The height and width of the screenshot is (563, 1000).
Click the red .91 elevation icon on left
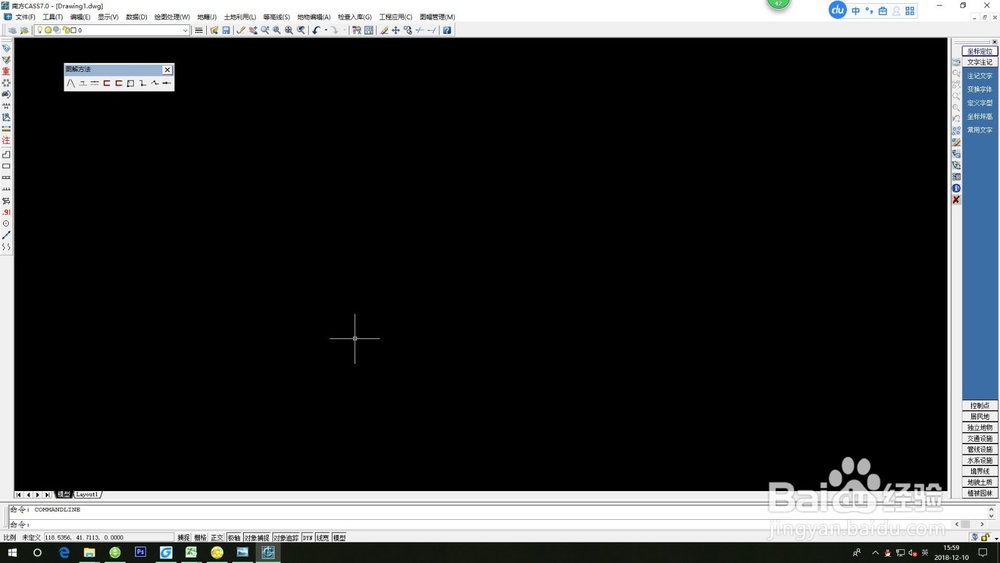[6, 212]
